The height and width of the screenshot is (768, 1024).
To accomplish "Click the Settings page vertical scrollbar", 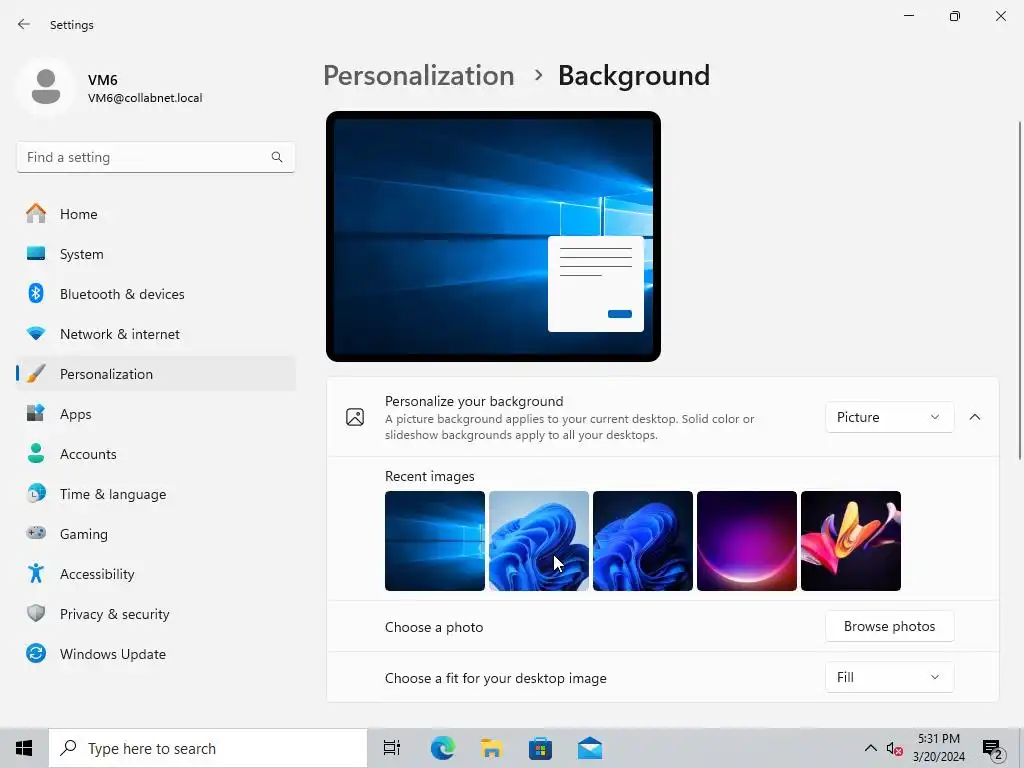I will 1019,290.
